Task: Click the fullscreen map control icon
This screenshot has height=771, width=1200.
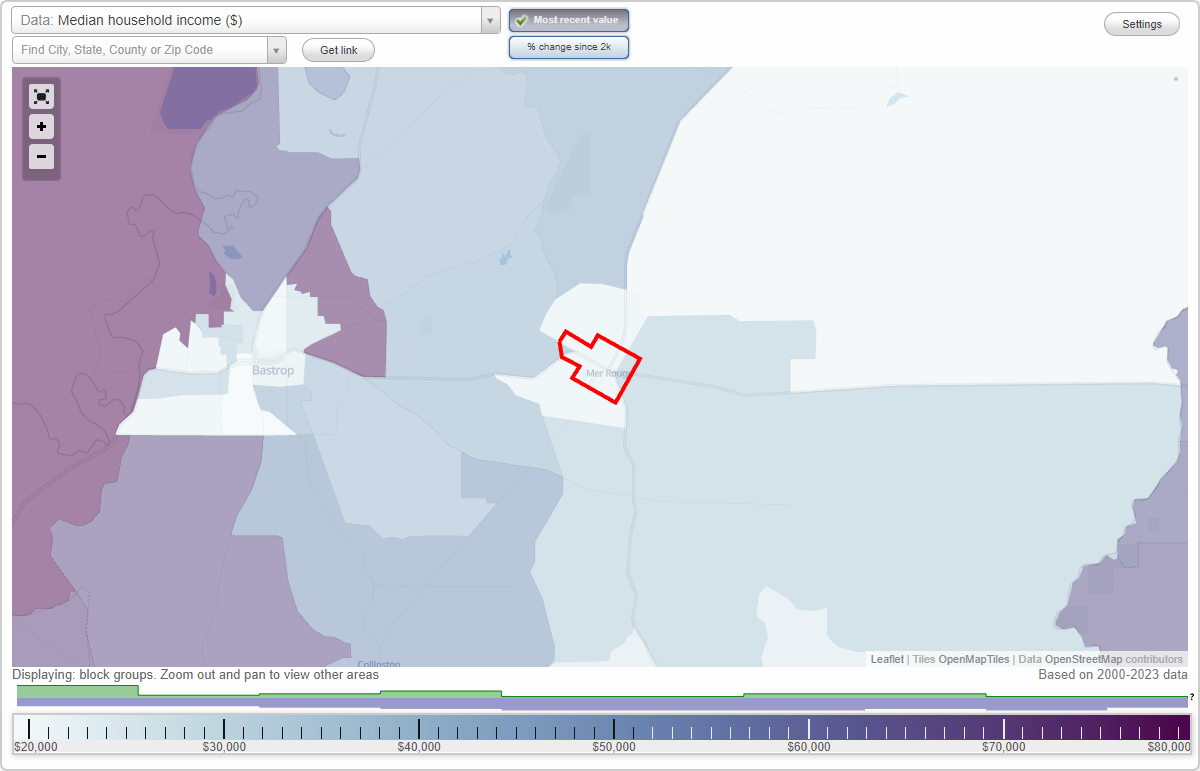Action: pyautogui.click(x=41, y=96)
